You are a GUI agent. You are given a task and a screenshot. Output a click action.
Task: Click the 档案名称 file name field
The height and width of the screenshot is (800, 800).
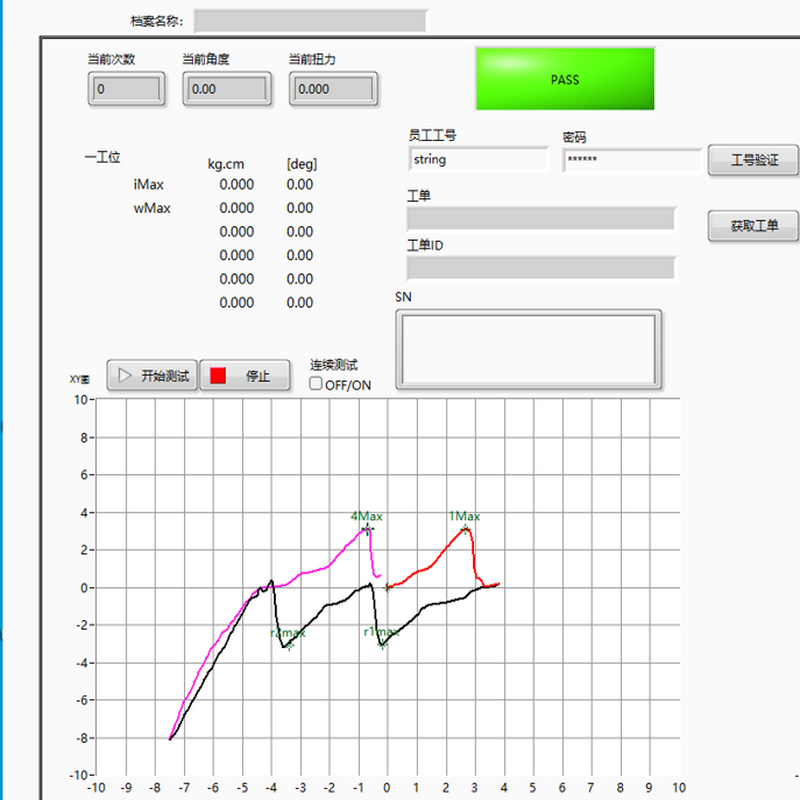[x=310, y=21]
